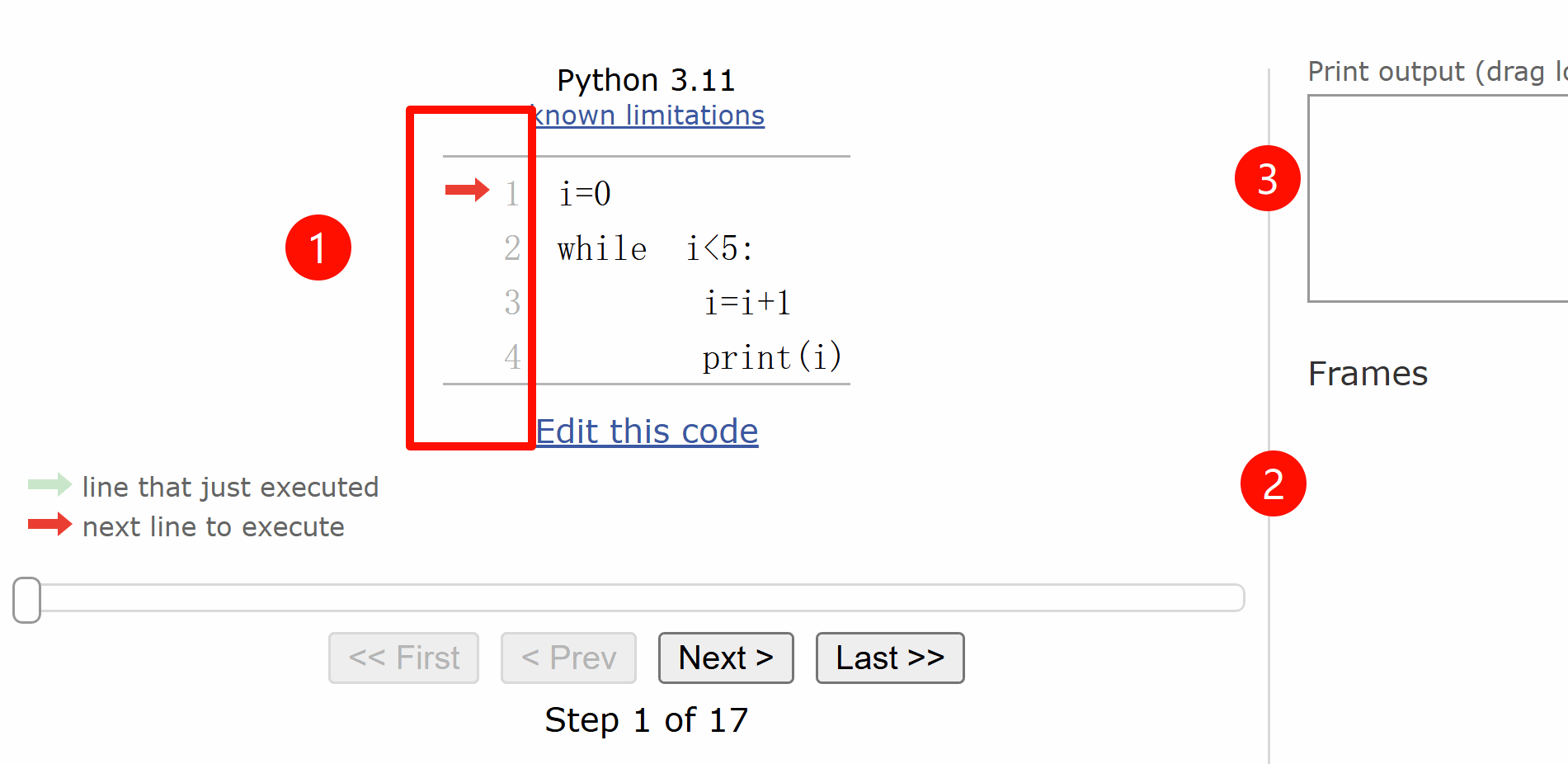Viewport: 1568px width, 764px height.
Task: Click the red arrow beside line 1
Action: pyautogui.click(x=467, y=191)
